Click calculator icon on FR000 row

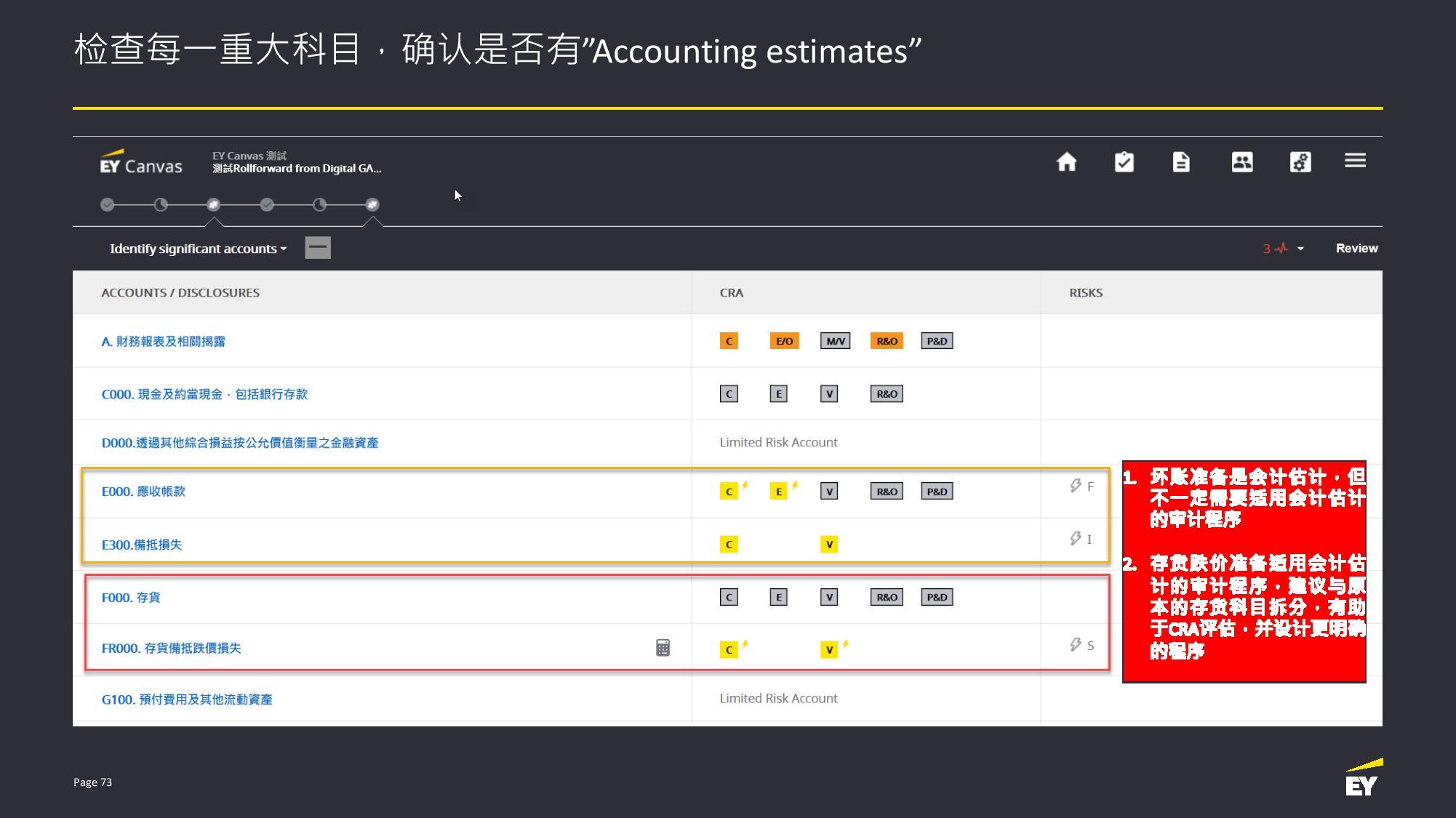[663, 647]
